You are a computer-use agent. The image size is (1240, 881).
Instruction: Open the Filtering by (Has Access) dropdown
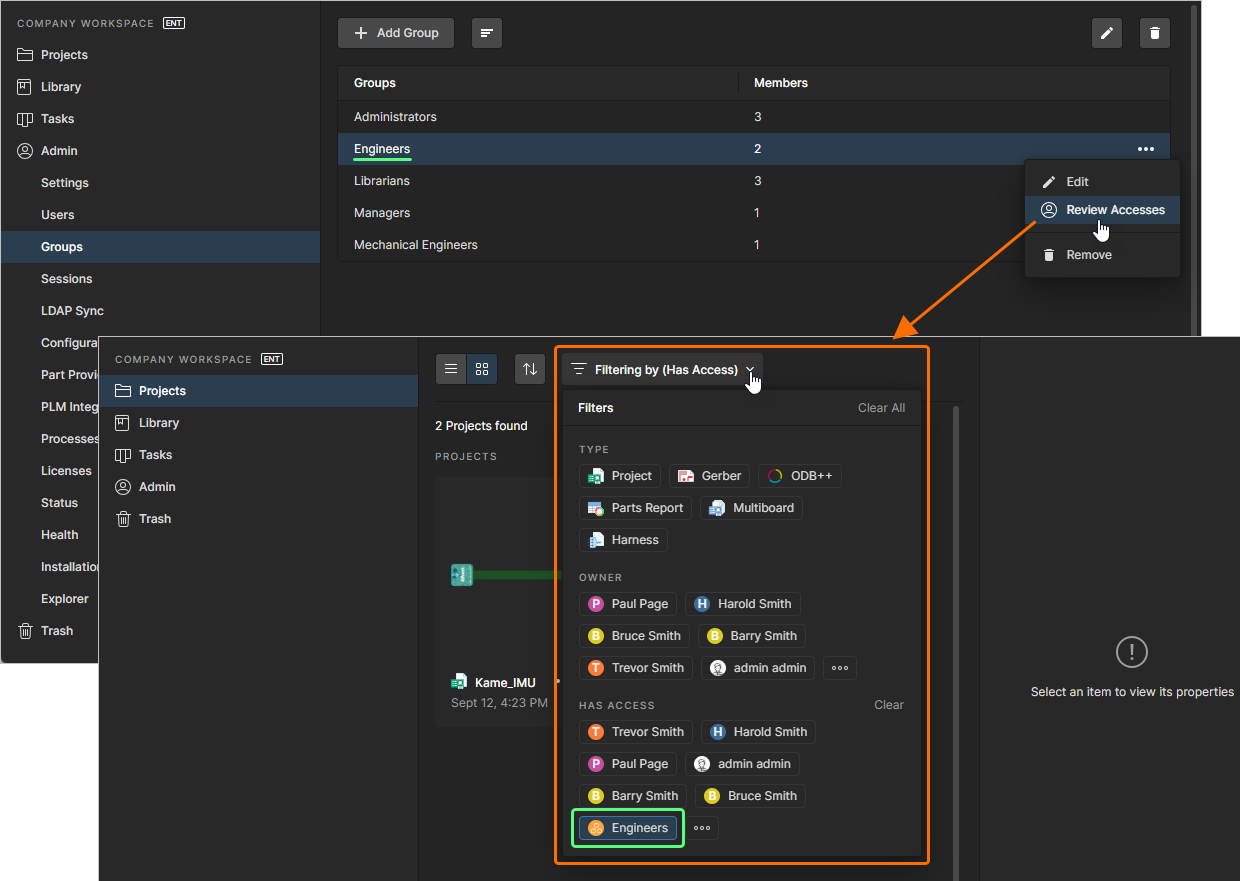pos(662,370)
